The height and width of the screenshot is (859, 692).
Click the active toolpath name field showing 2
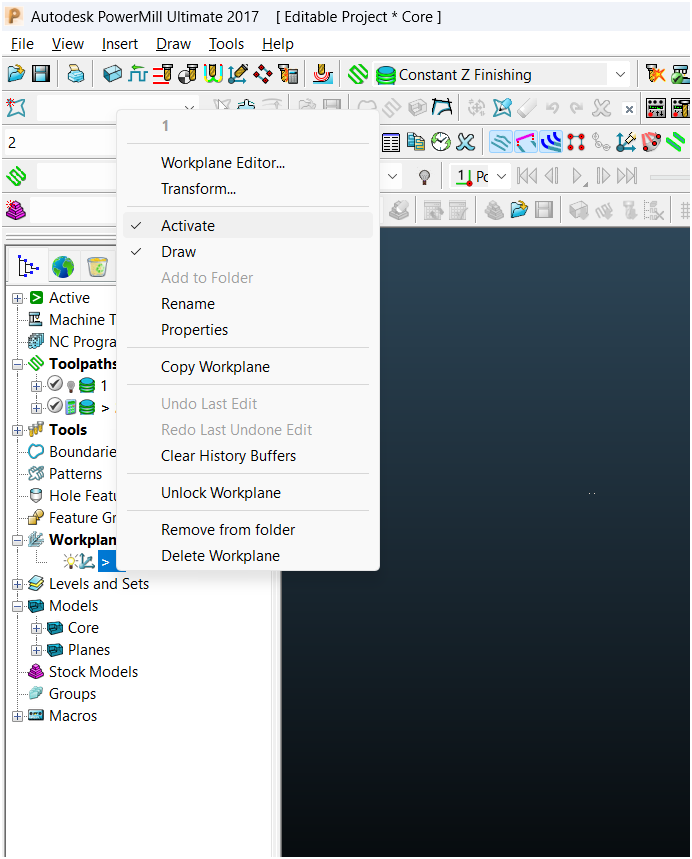(60, 143)
